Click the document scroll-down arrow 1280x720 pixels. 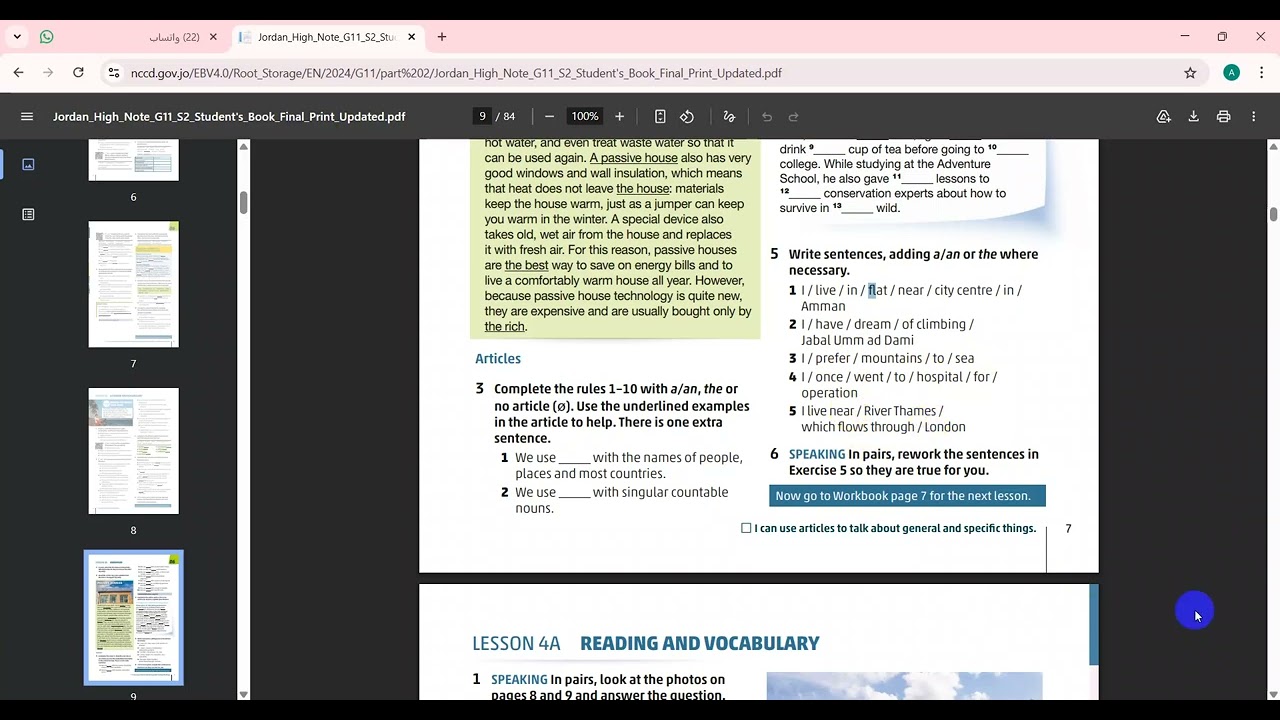1273,693
